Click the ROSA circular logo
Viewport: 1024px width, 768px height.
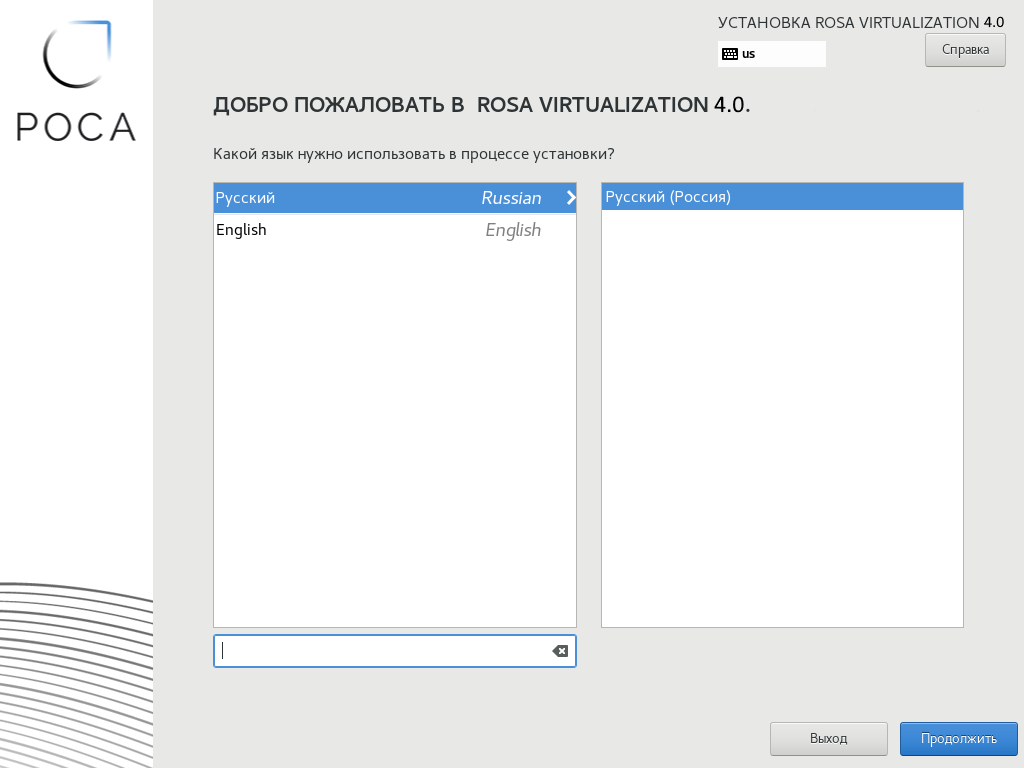[x=76, y=55]
